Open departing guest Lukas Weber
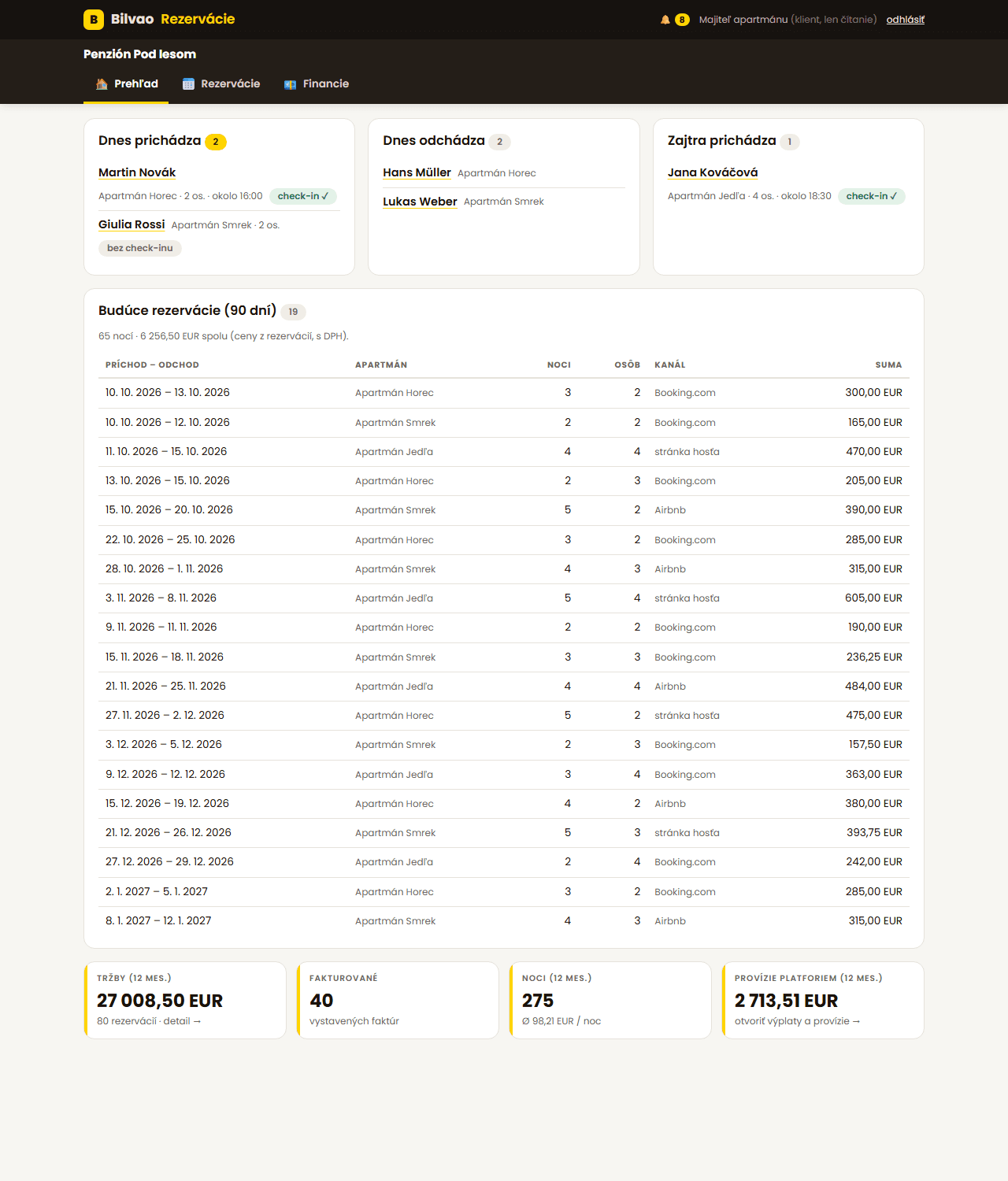Image resolution: width=1008 pixels, height=1181 pixels. tap(420, 202)
